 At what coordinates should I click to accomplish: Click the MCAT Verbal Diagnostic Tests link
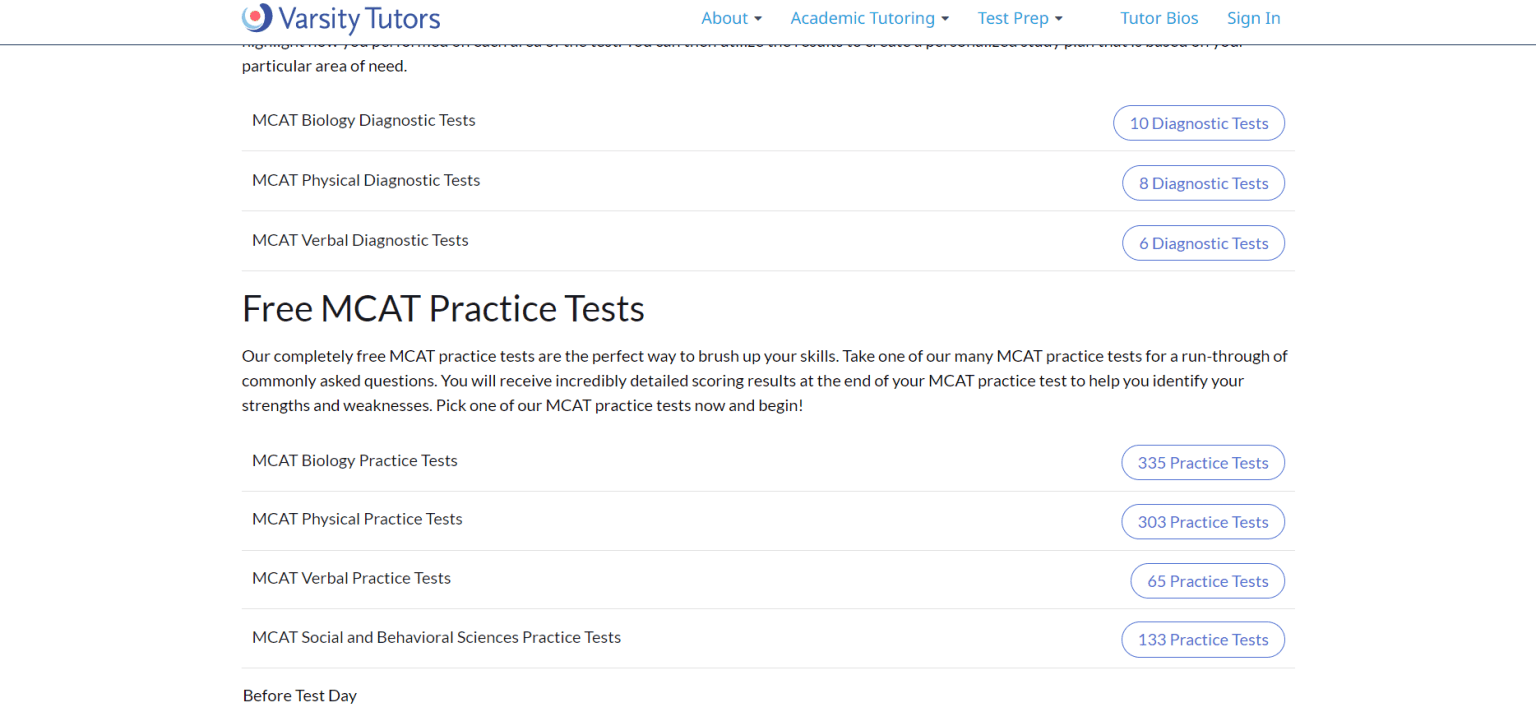360,240
